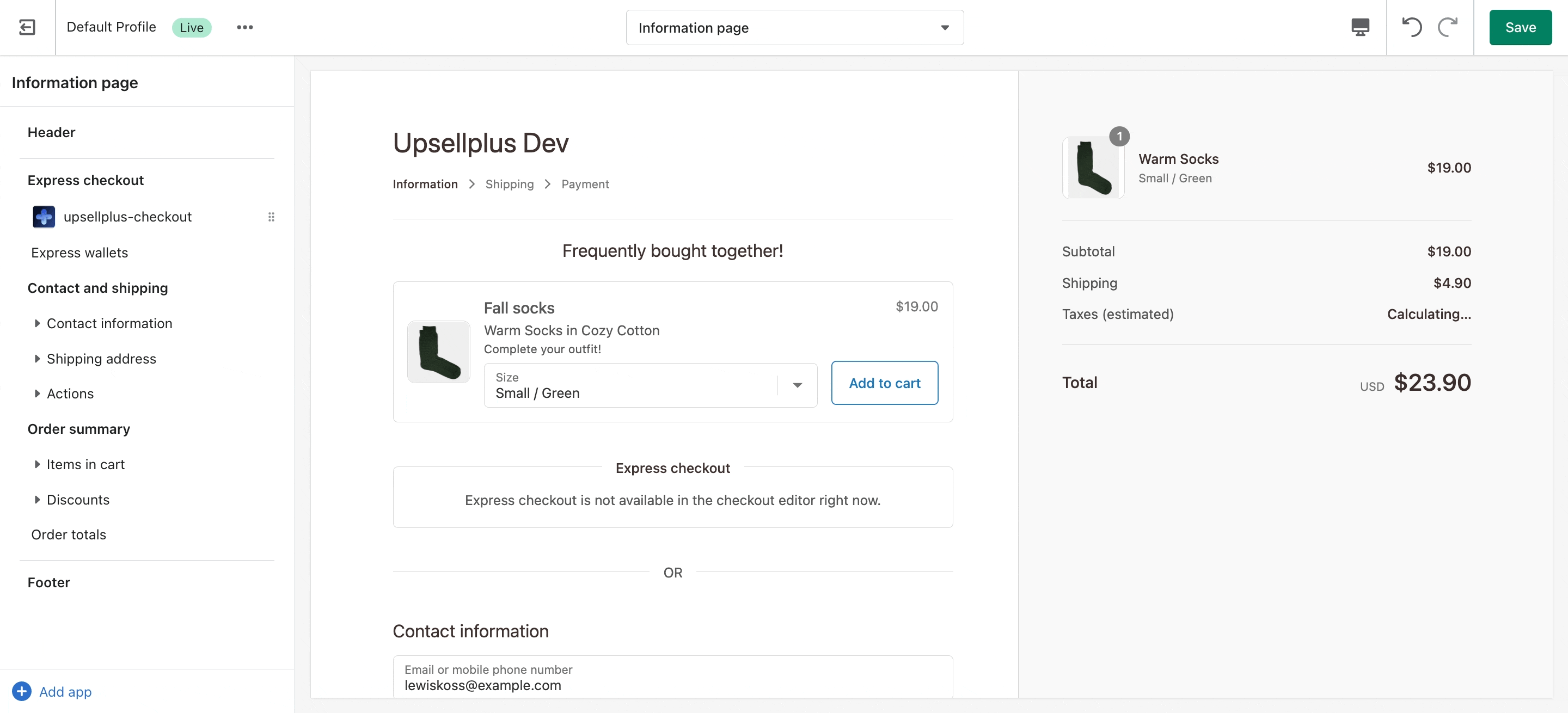Click the email or phone number field

click(672, 677)
